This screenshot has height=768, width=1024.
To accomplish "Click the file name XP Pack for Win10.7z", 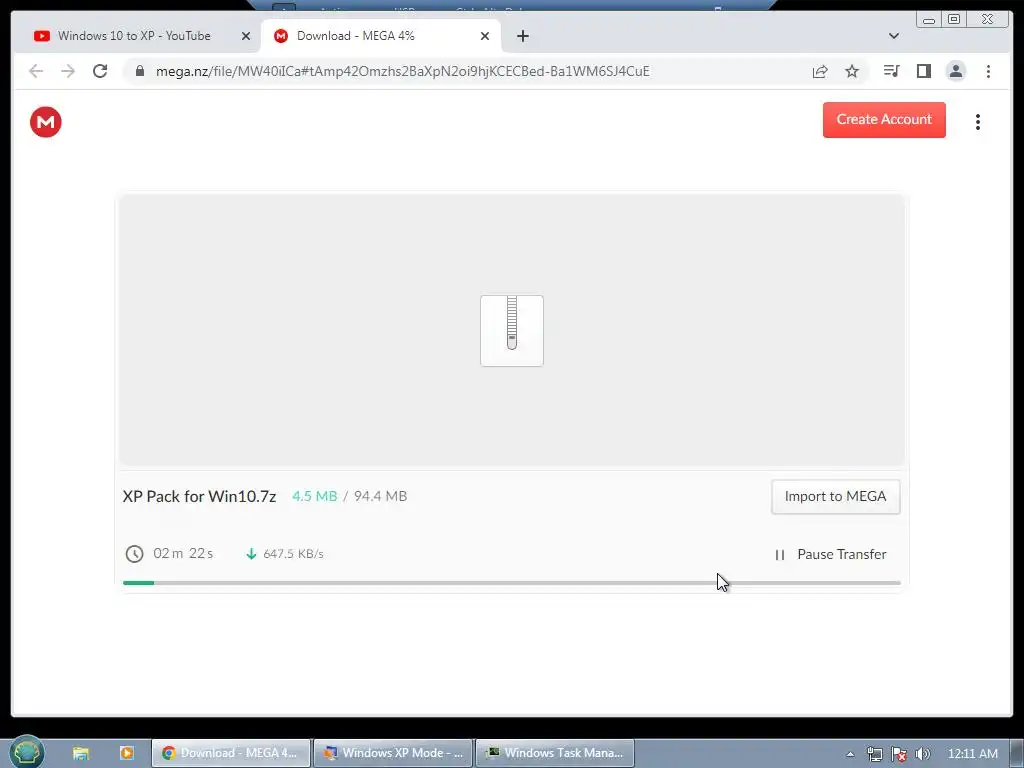I will [199, 496].
